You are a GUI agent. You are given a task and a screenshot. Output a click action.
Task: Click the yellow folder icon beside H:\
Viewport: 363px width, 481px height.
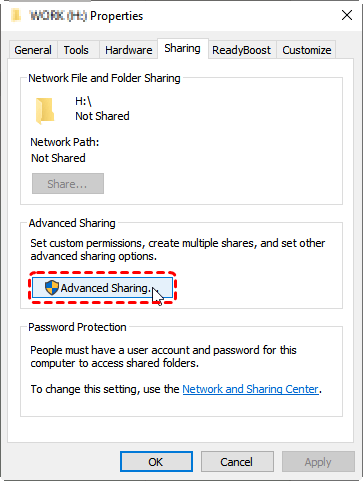pyautogui.click(x=45, y=111)
